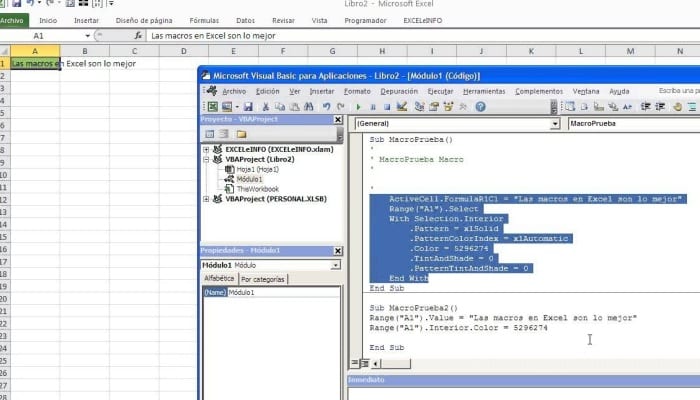Click View Code icon in Project panel

209,134
